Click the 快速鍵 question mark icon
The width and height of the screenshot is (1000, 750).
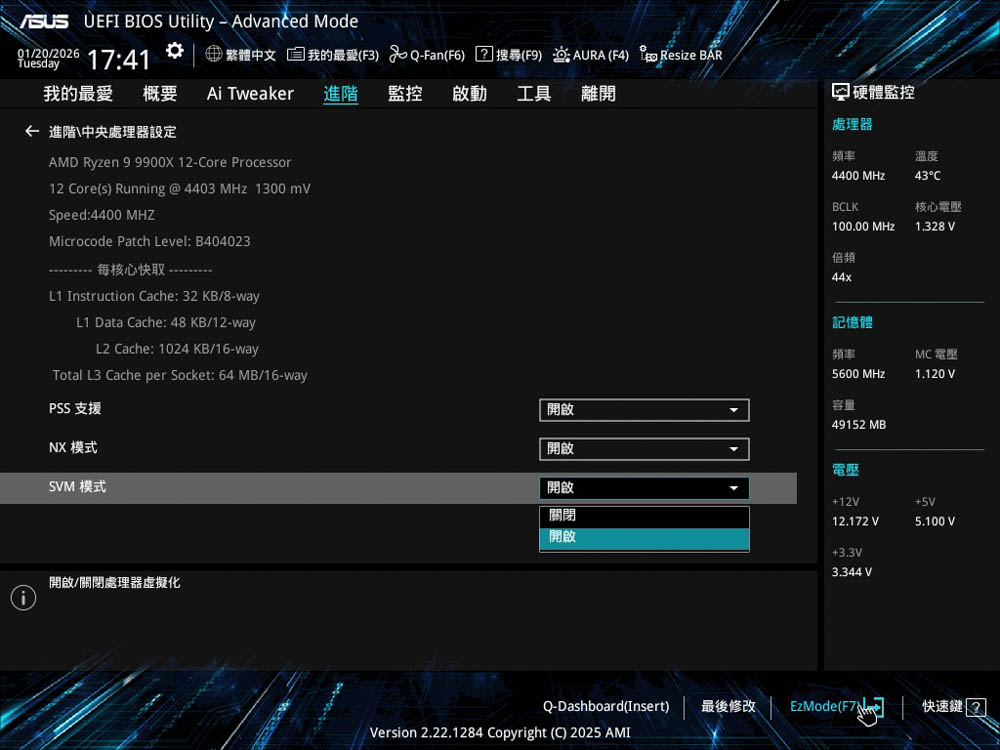coord(976,707)
